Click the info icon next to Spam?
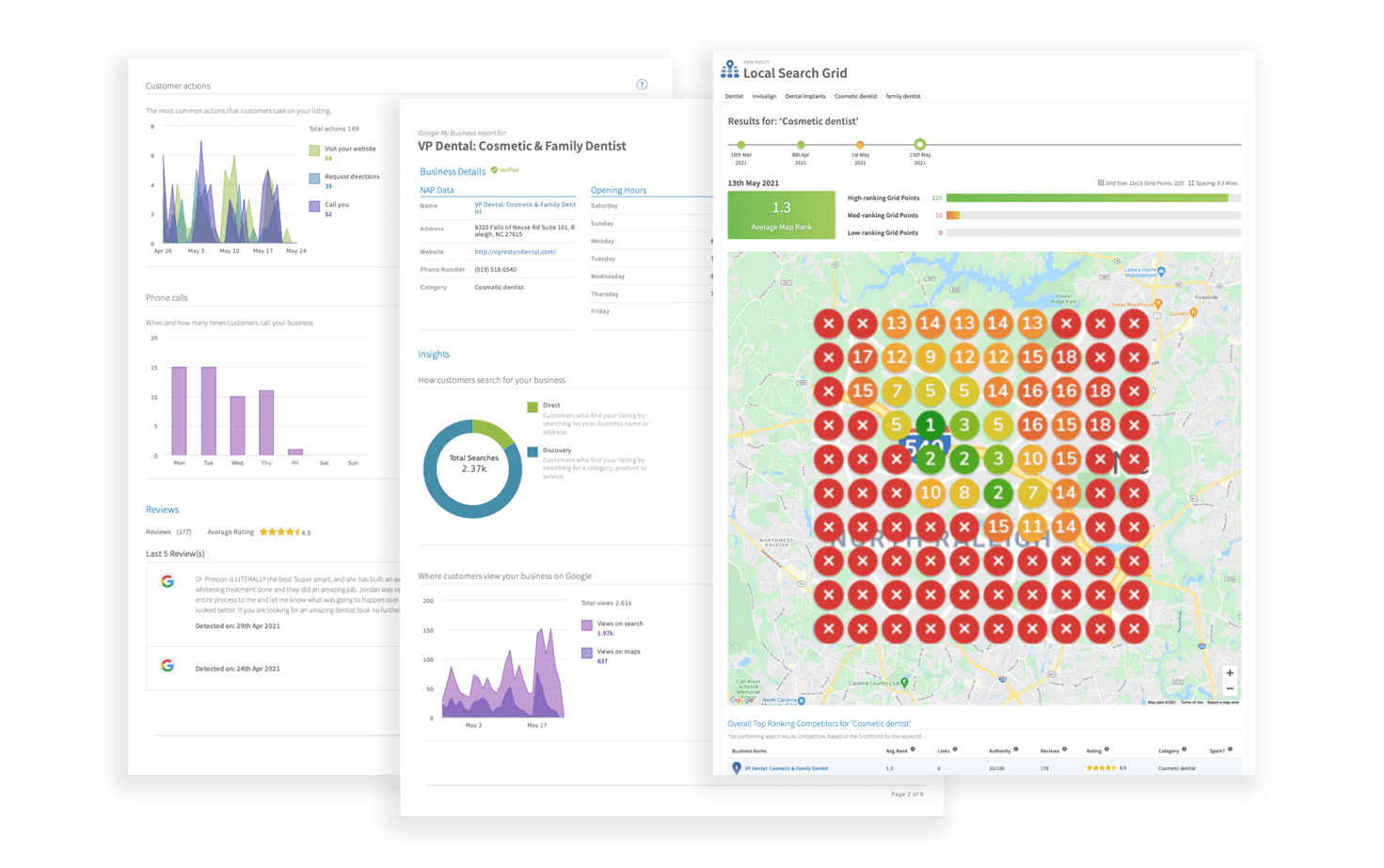 point(1230,750)
